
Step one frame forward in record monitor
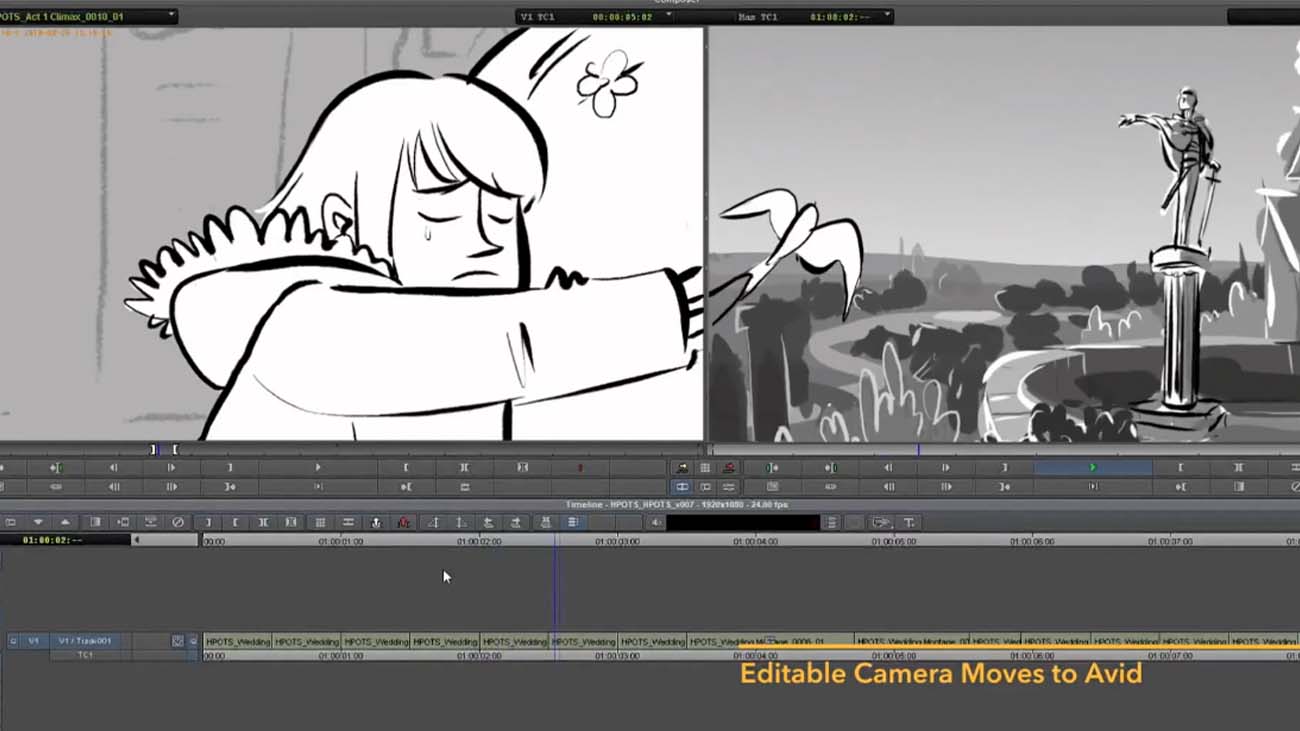point(946,467)
